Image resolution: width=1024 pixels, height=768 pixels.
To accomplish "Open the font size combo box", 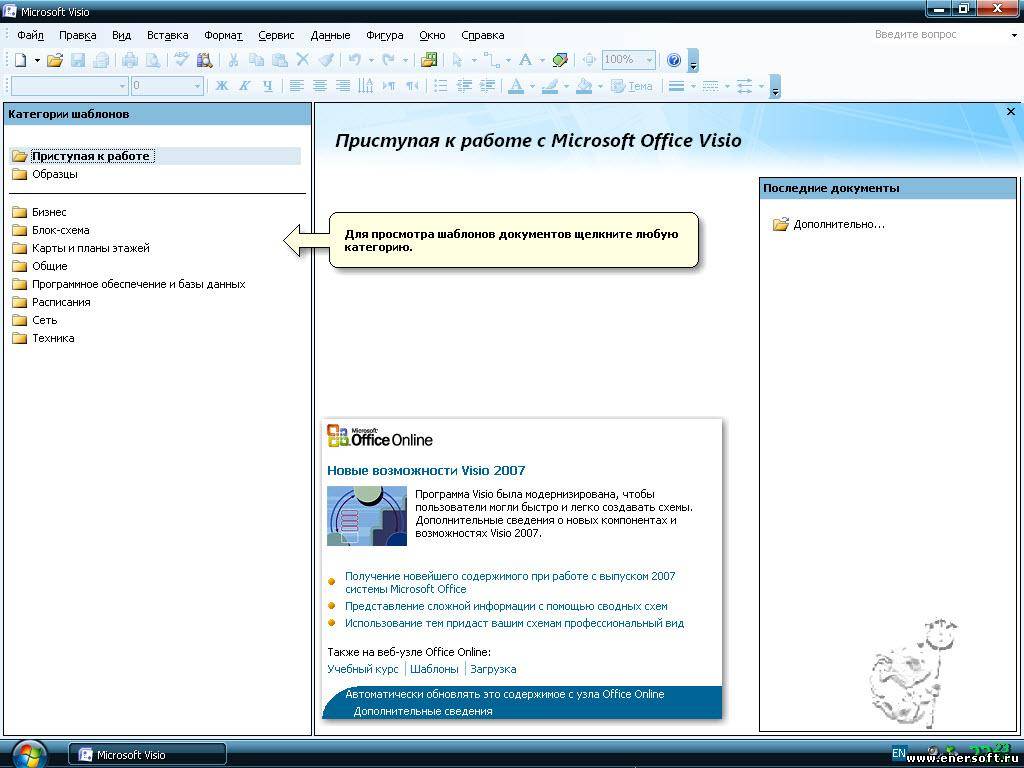I will click(167, 86).
